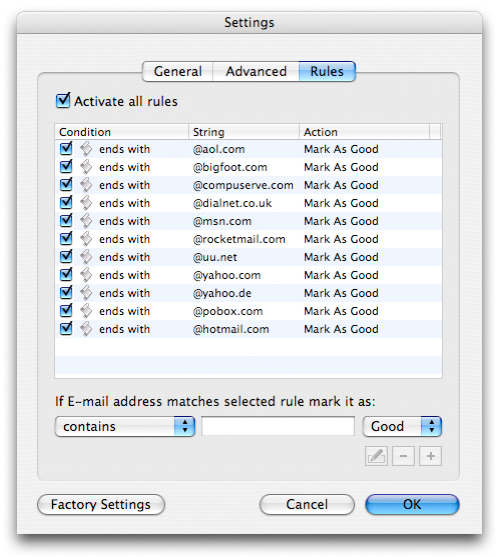Click the tag icon in the @aol.com row

tap(86, 149)
